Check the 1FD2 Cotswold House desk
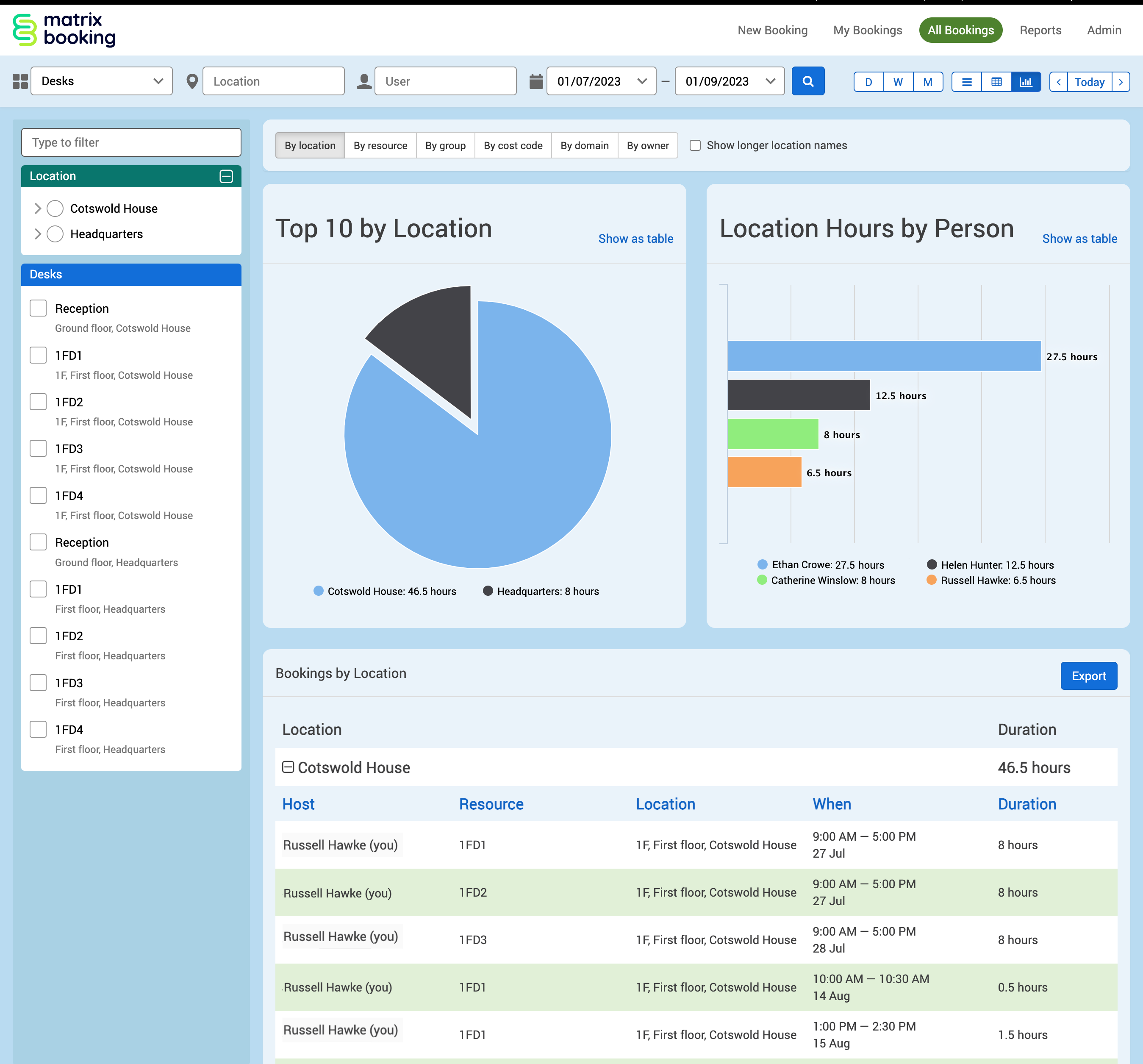Screen dimensions: 1143x1064 (38, 401)
